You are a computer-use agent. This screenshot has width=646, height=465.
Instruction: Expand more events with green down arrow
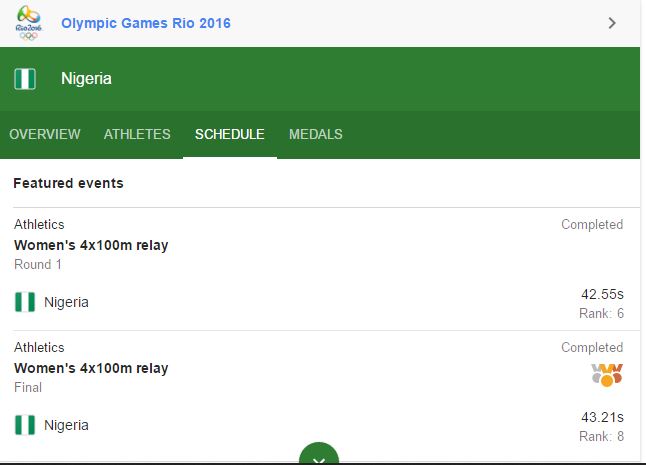pos(319,453)
